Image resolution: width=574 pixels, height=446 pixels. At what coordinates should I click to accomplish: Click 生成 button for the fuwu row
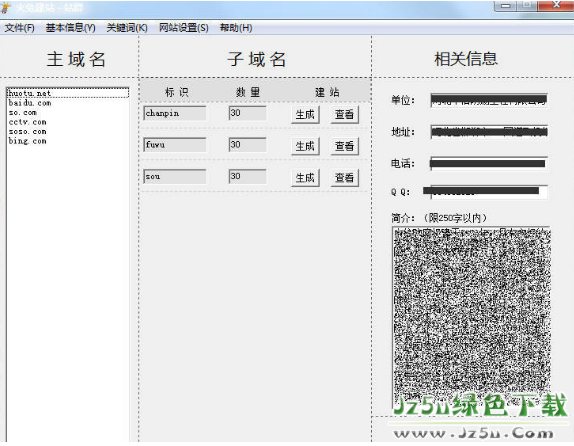[305, 146]
